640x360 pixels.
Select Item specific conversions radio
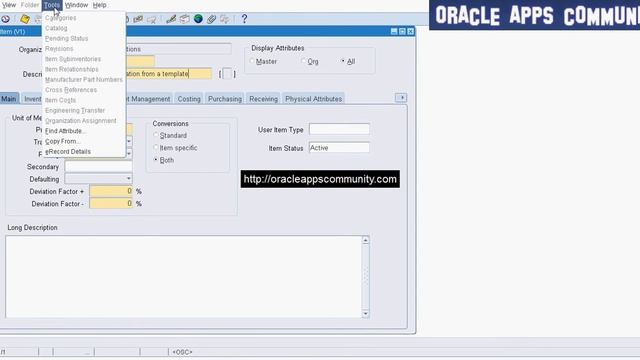[x=156, y=147]
